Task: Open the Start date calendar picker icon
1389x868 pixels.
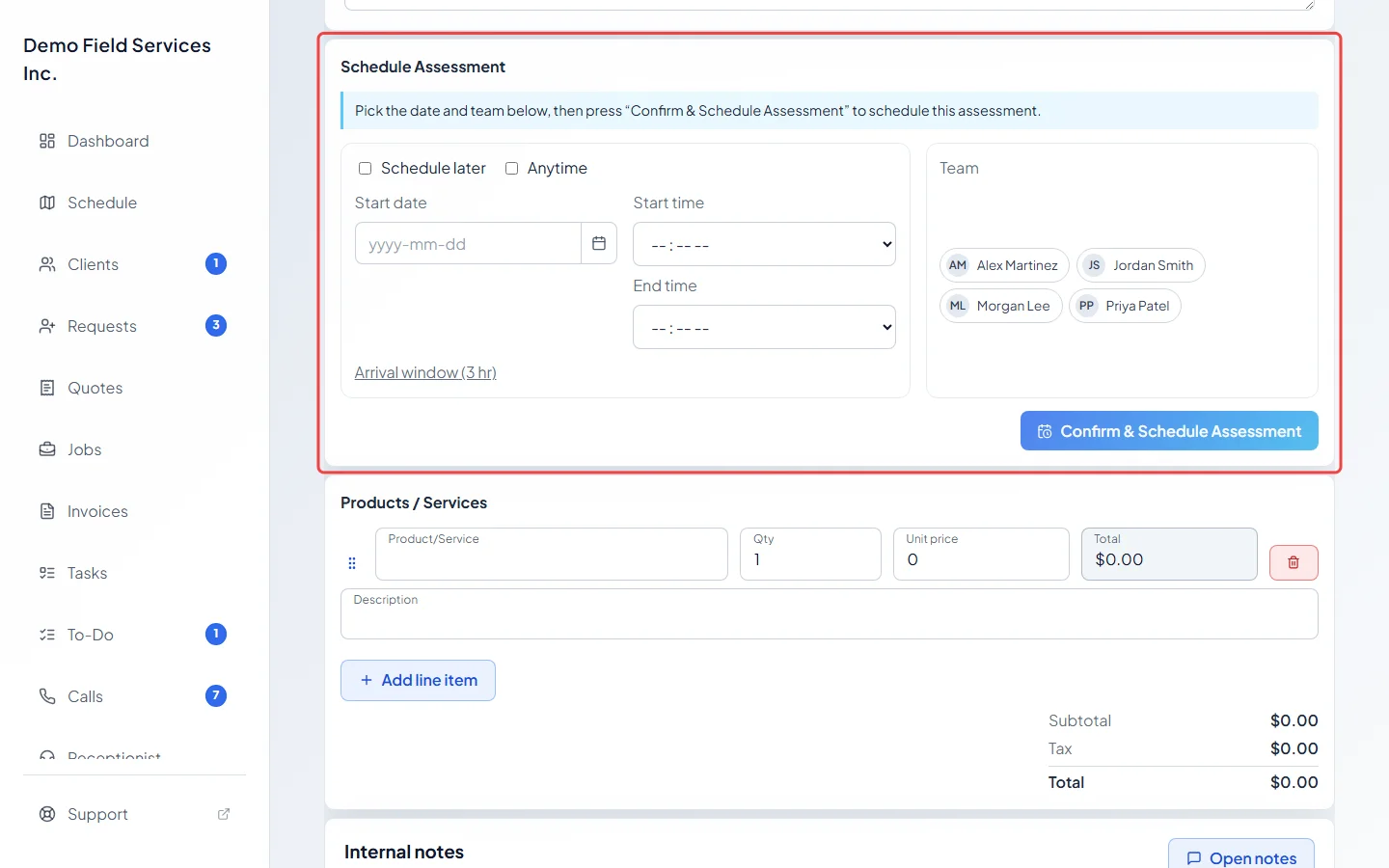Action: coord(599,243)
